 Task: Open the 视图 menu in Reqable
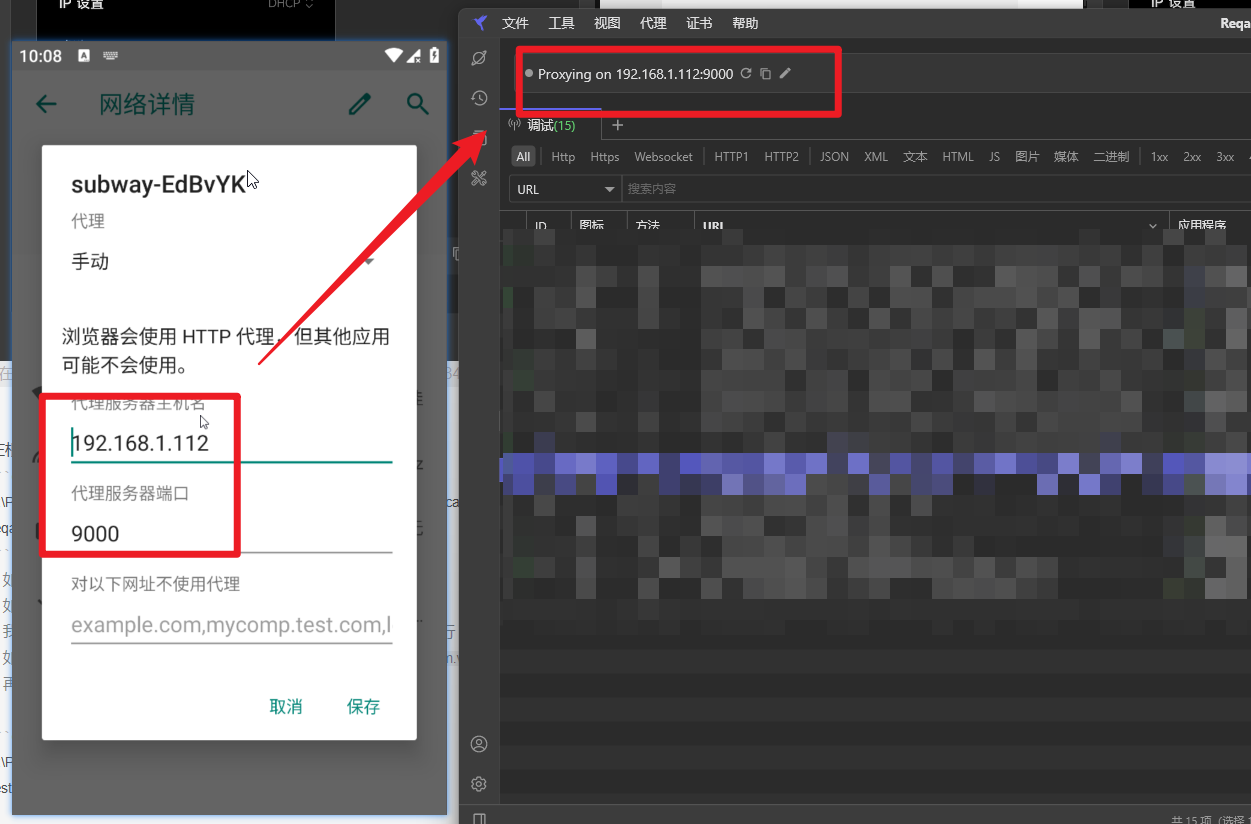[x=607, y=23]
